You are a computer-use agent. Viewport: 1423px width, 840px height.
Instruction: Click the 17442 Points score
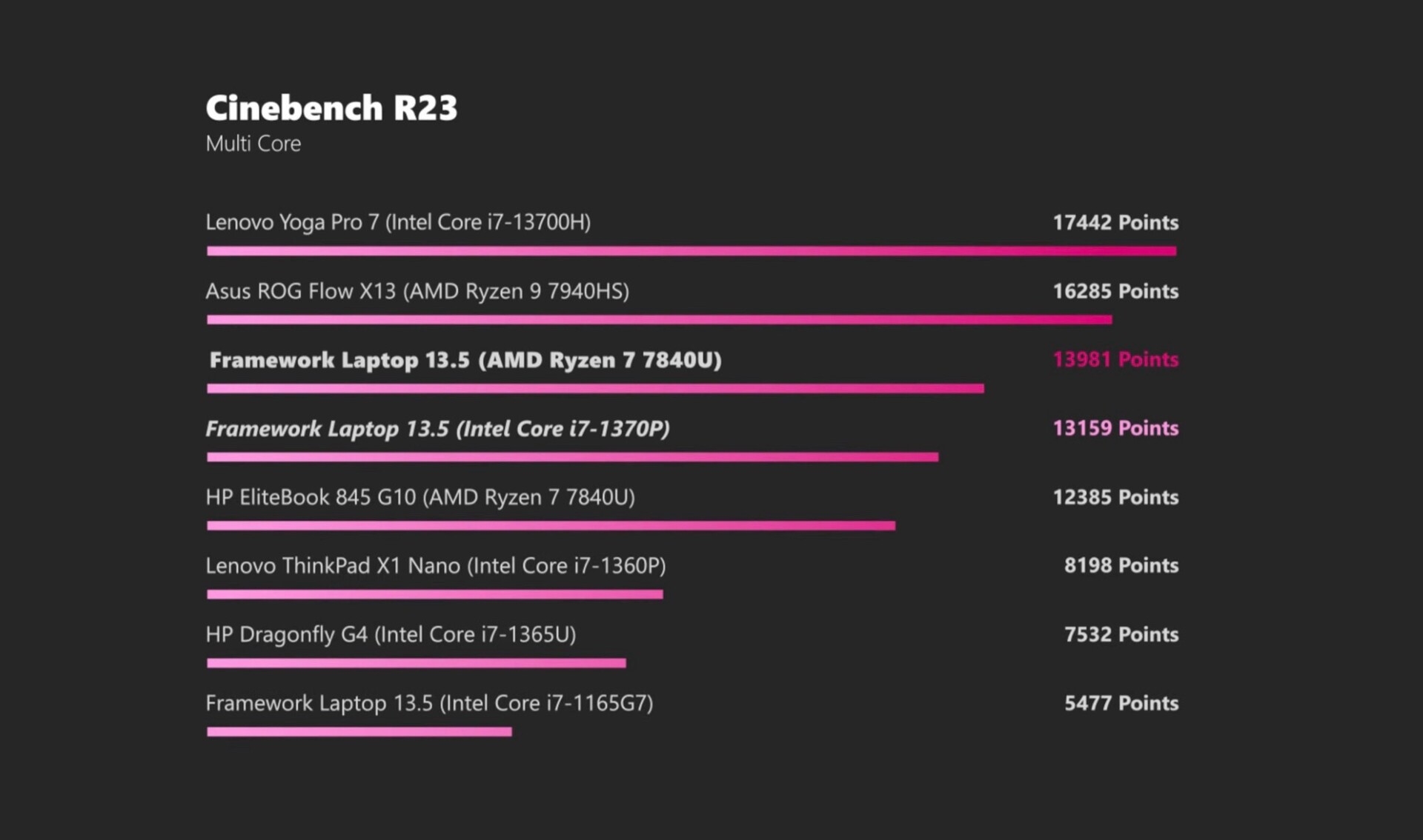click(1115, 222)
